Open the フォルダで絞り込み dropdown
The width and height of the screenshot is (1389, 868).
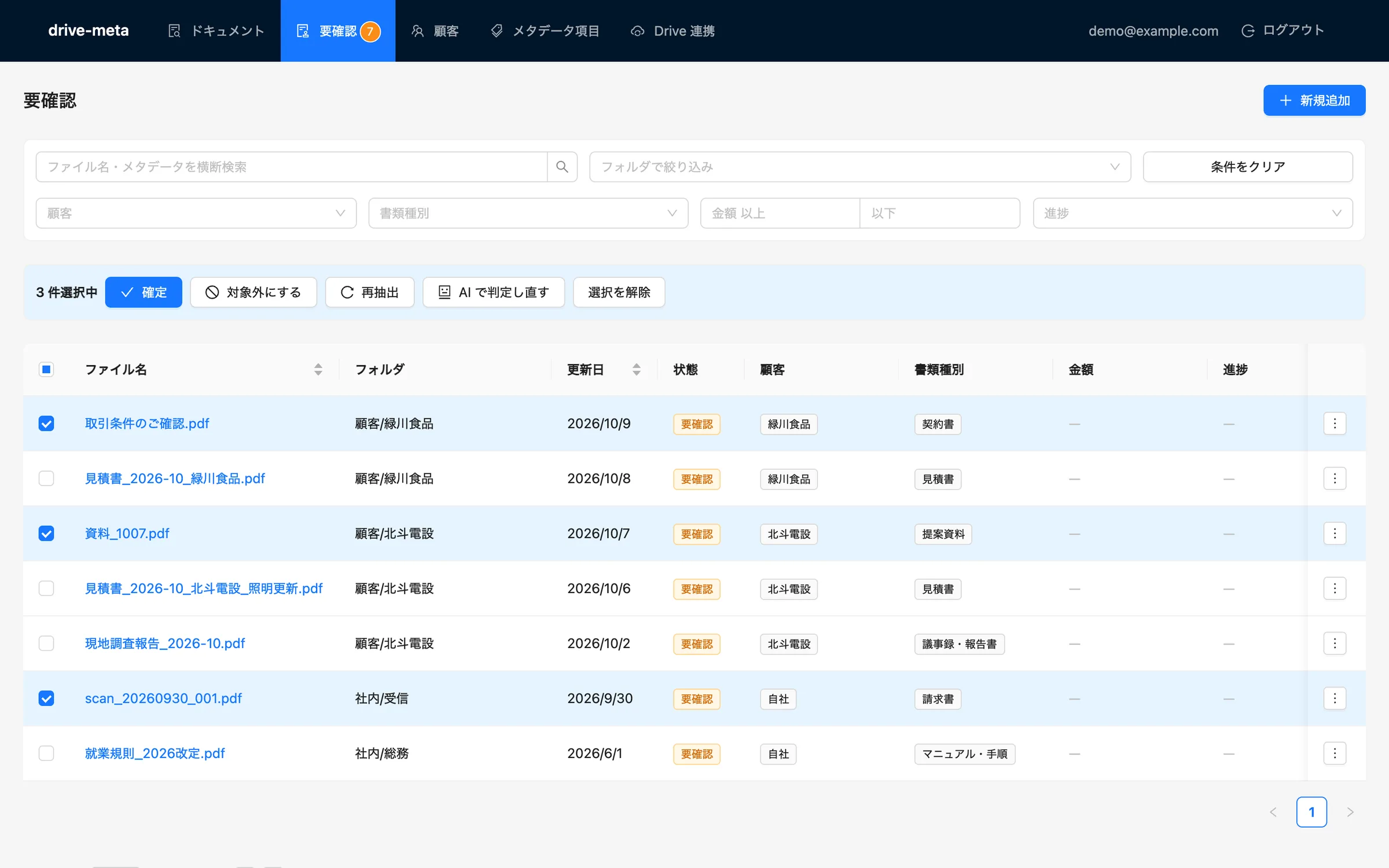click(860, 167)
